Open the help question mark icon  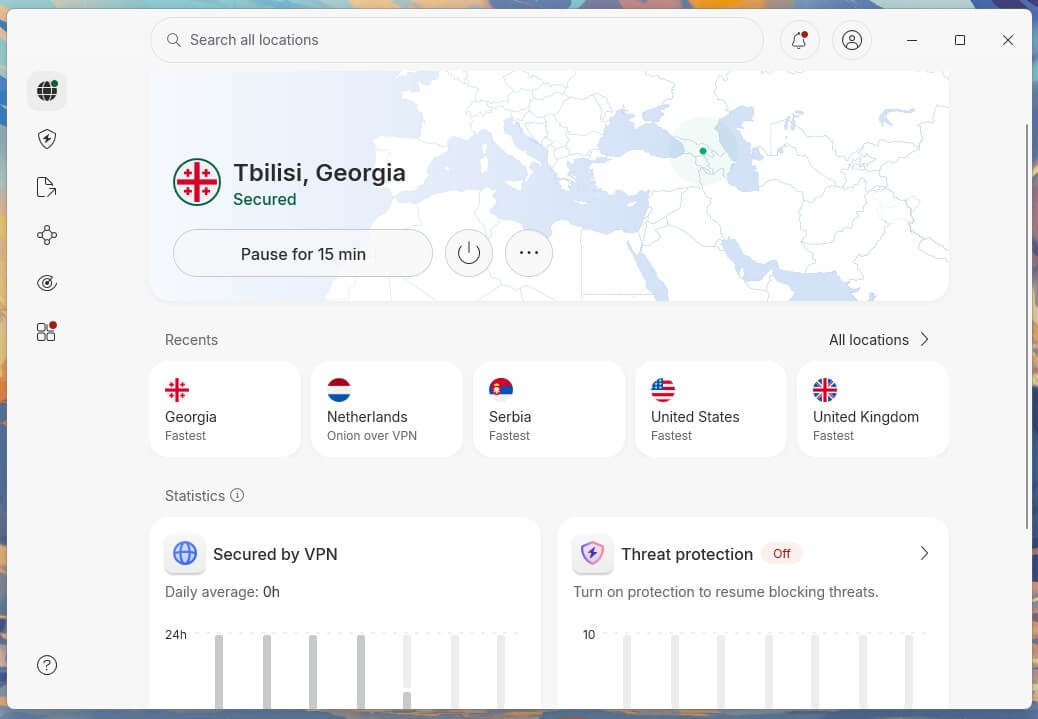(47, 665)
